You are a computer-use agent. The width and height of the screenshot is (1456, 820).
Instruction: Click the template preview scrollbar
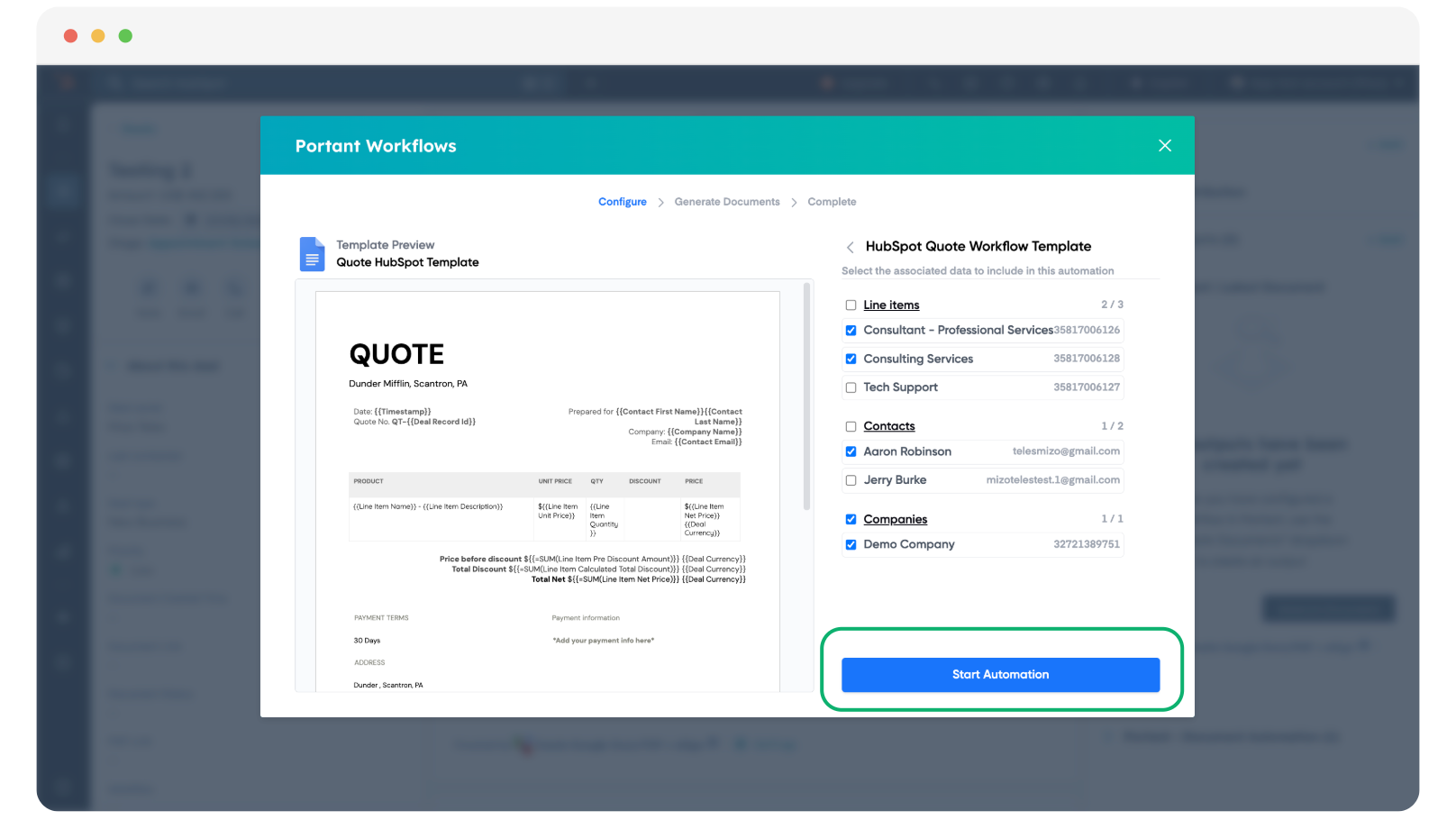(806, 396)
